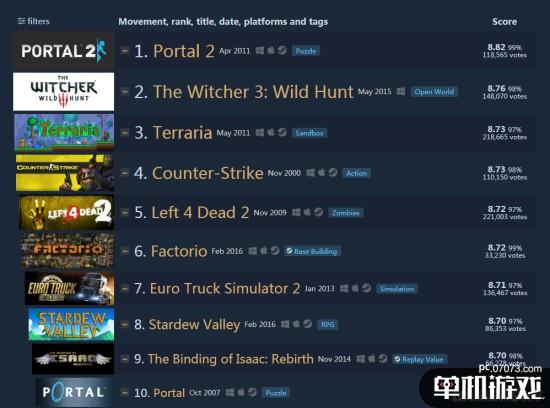Click the Windows platform icon for Portal 2
Image resolution: width=550 pixels, height=408 pixels.
260,51
